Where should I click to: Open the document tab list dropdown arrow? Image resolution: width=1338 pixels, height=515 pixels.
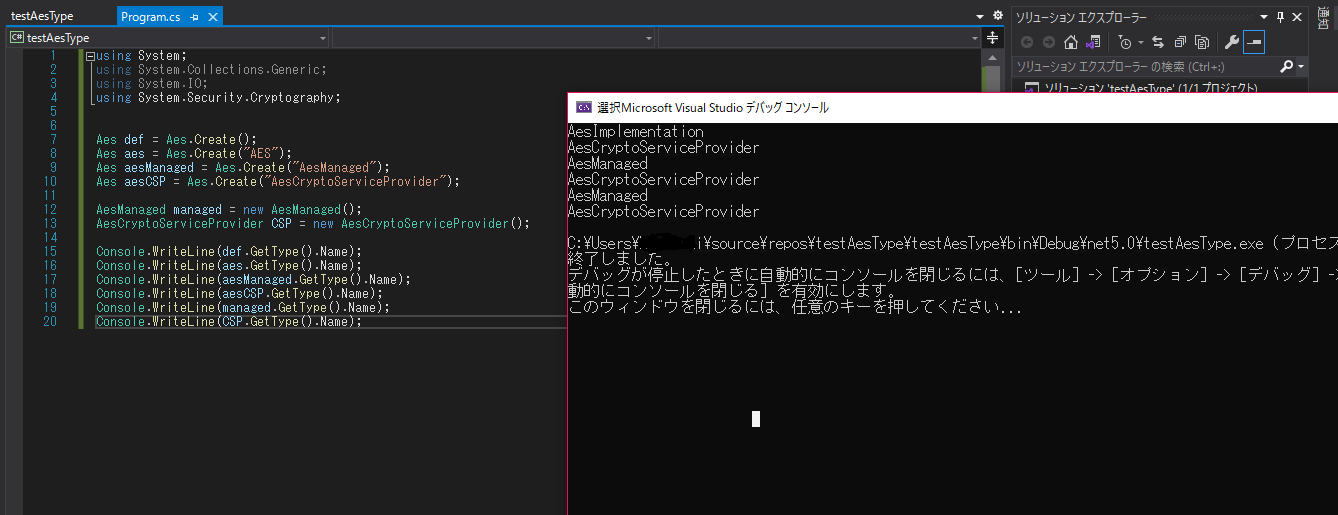coord(980,17)
